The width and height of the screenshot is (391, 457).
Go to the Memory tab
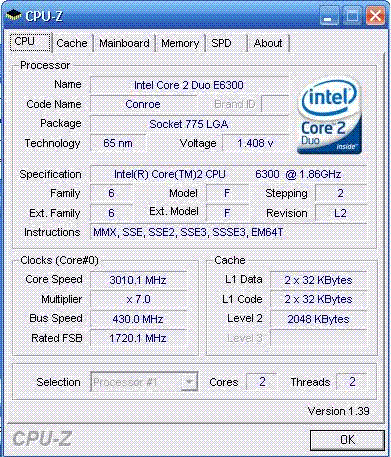pyautogui.click(x=180, y=43)
